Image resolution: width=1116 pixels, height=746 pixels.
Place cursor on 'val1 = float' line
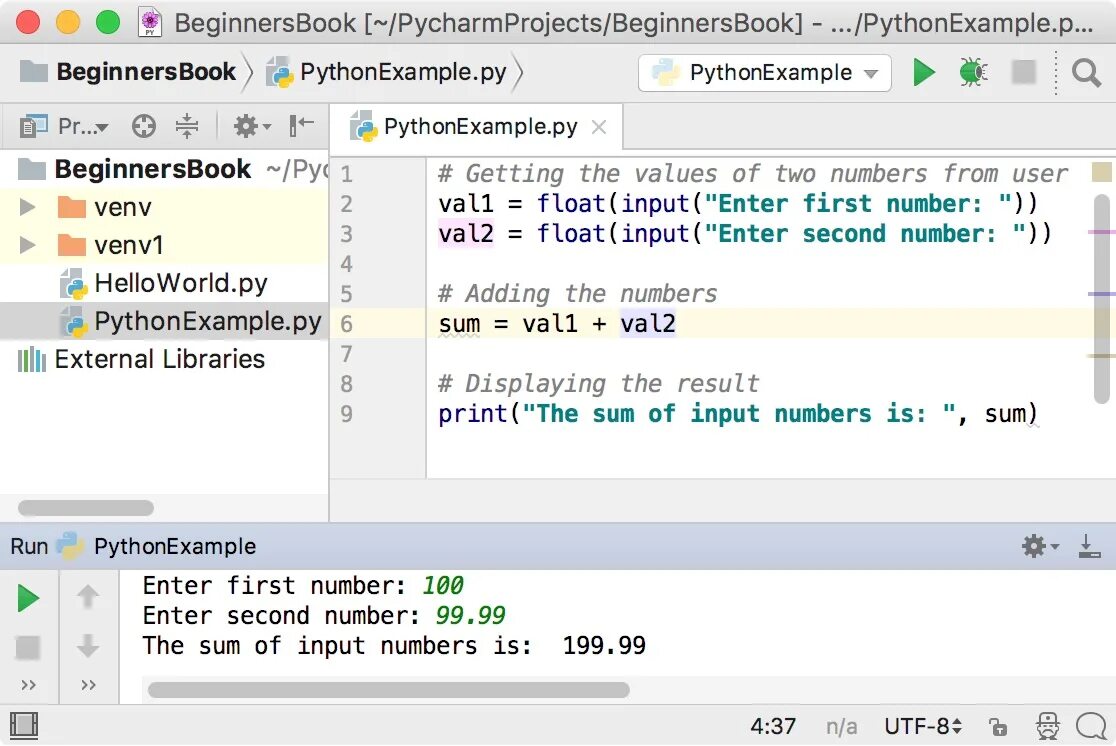point(738,204)
